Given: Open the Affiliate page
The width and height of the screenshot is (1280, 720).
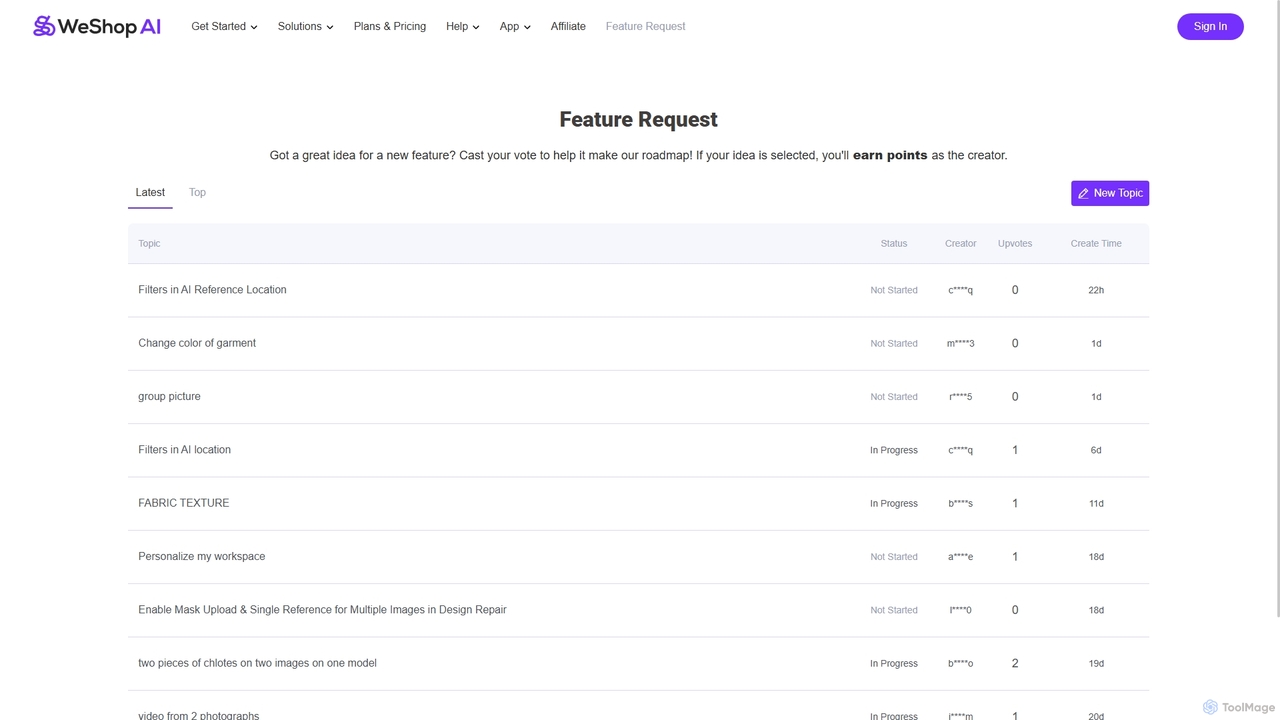Looking at the screenshot, I should 568,26.
